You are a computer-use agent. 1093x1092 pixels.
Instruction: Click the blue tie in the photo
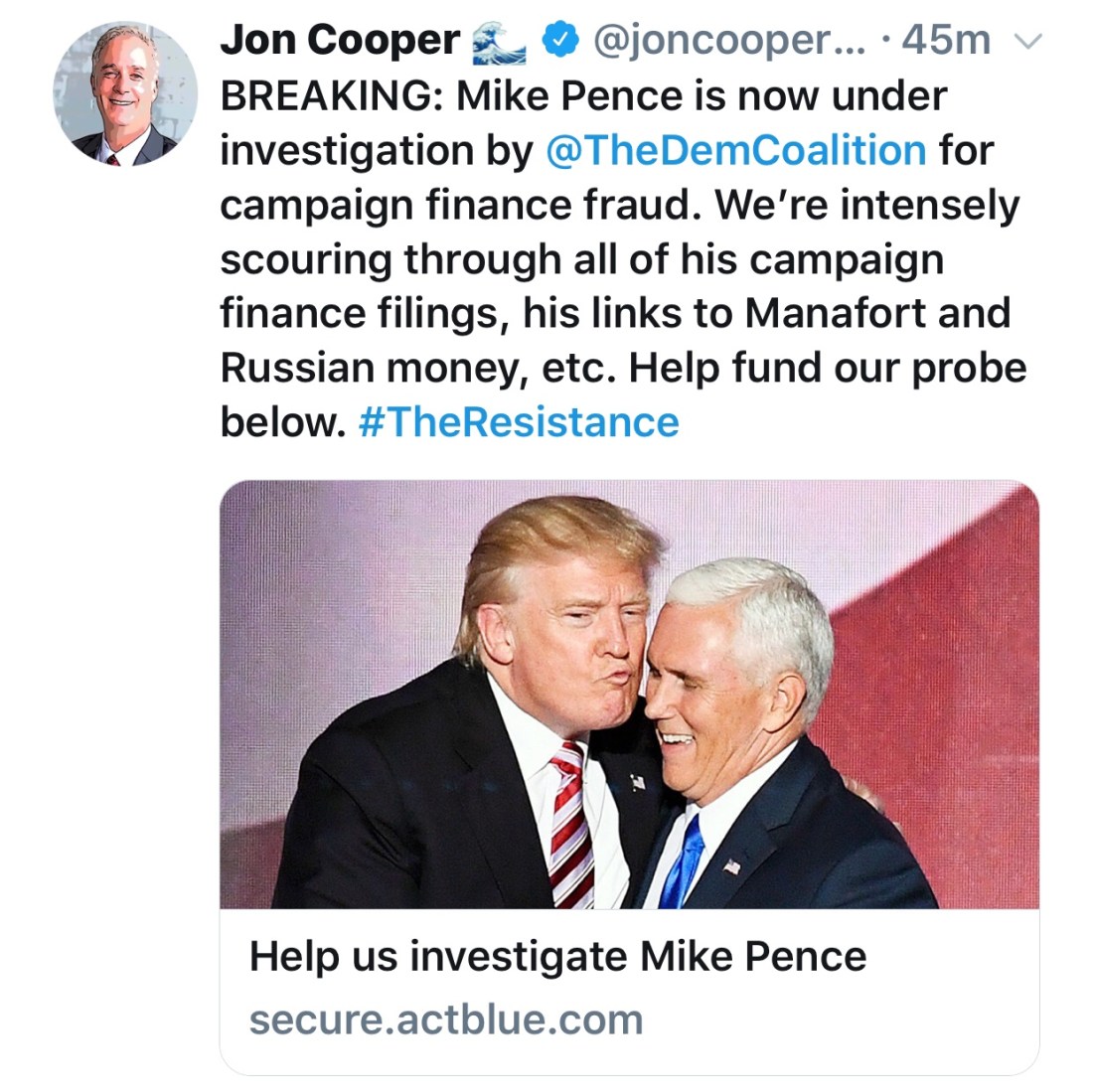click(x=684, y=860)
